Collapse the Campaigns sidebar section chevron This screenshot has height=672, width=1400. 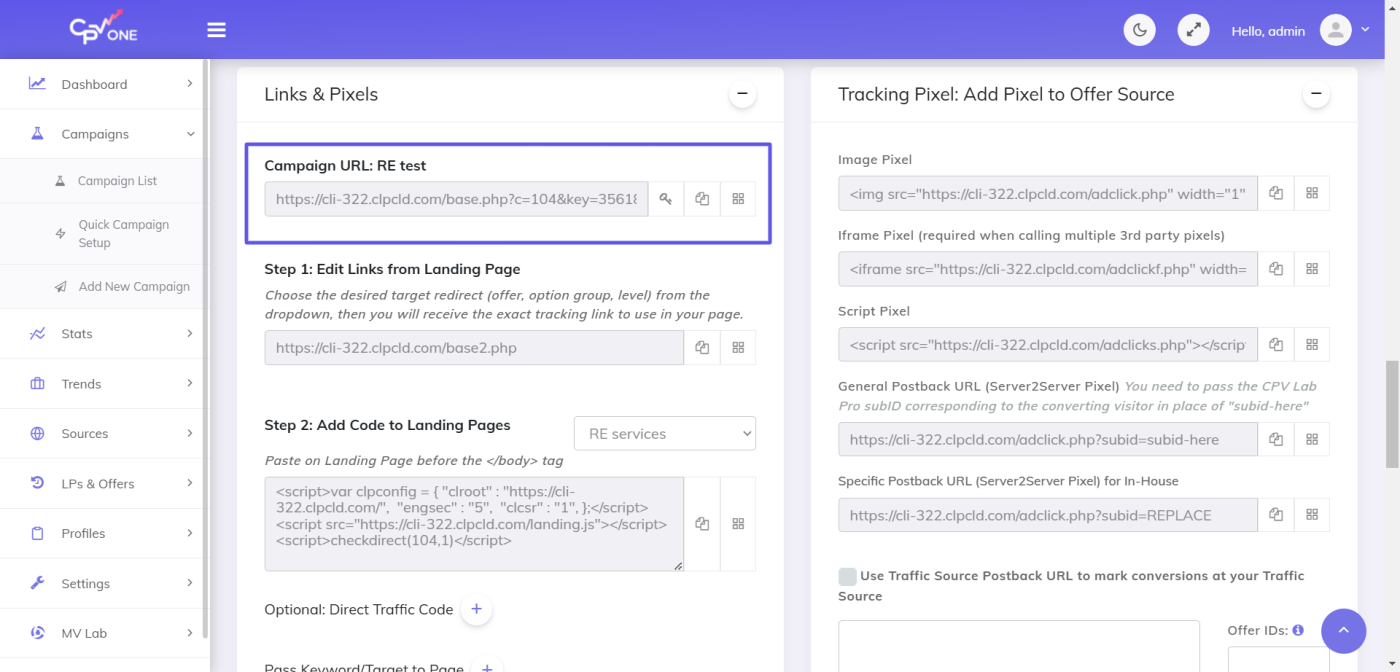tap(190, 134)
